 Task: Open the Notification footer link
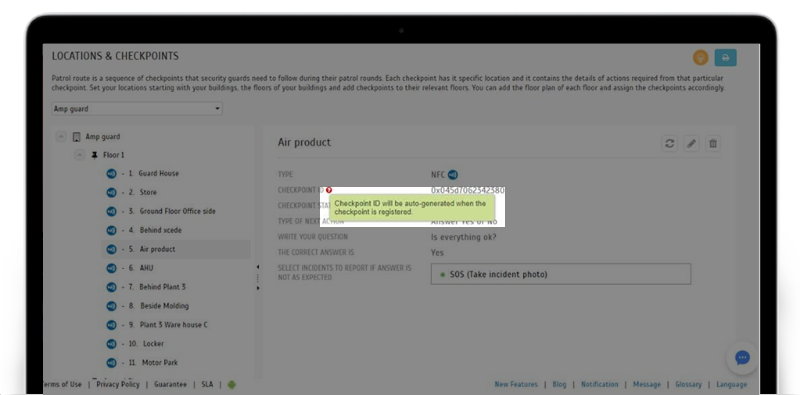[599, 384]
